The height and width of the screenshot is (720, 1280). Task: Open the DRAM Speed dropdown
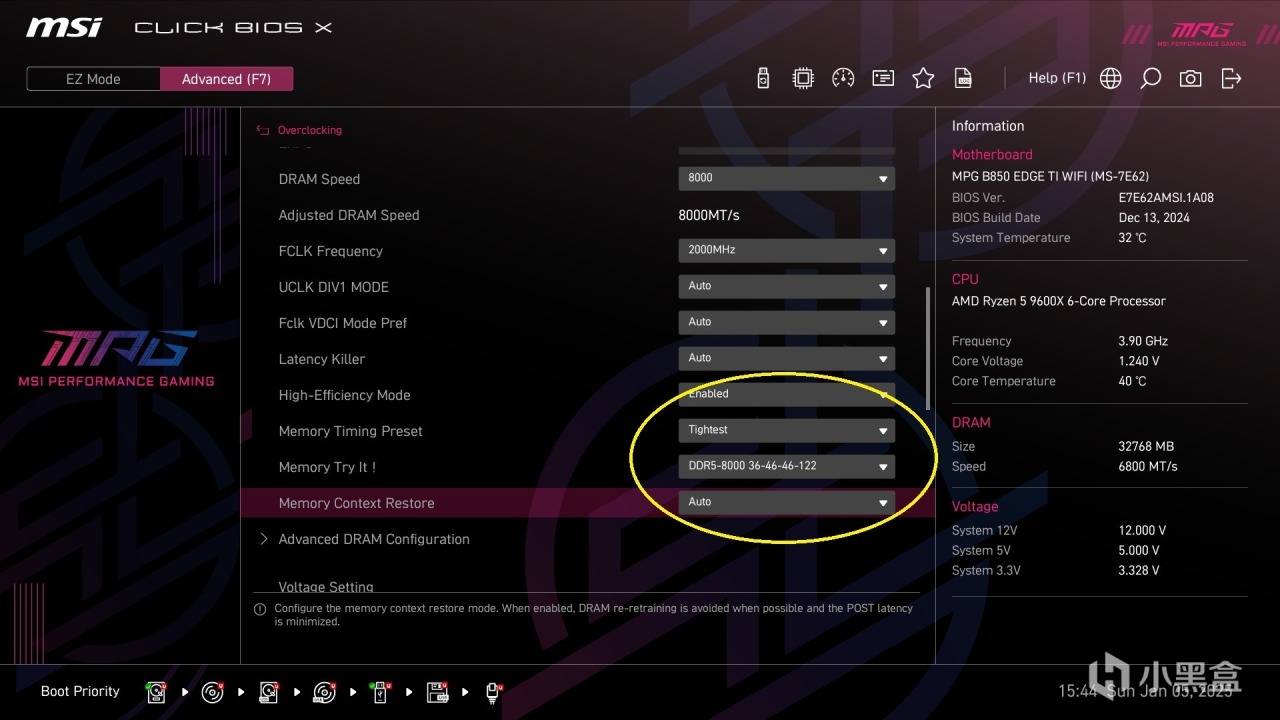tap(786, 178)
